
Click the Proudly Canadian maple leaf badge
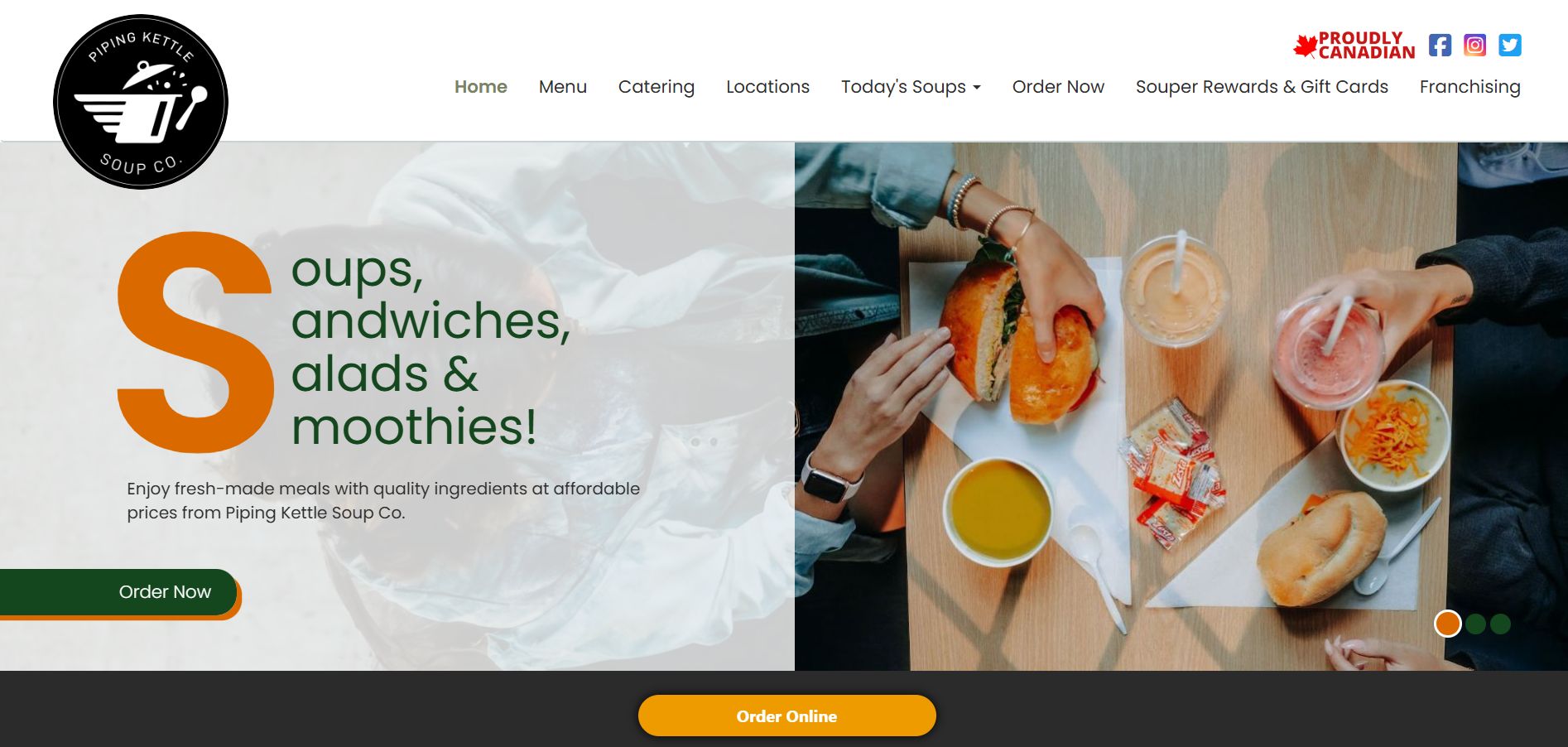(1354, 46)
